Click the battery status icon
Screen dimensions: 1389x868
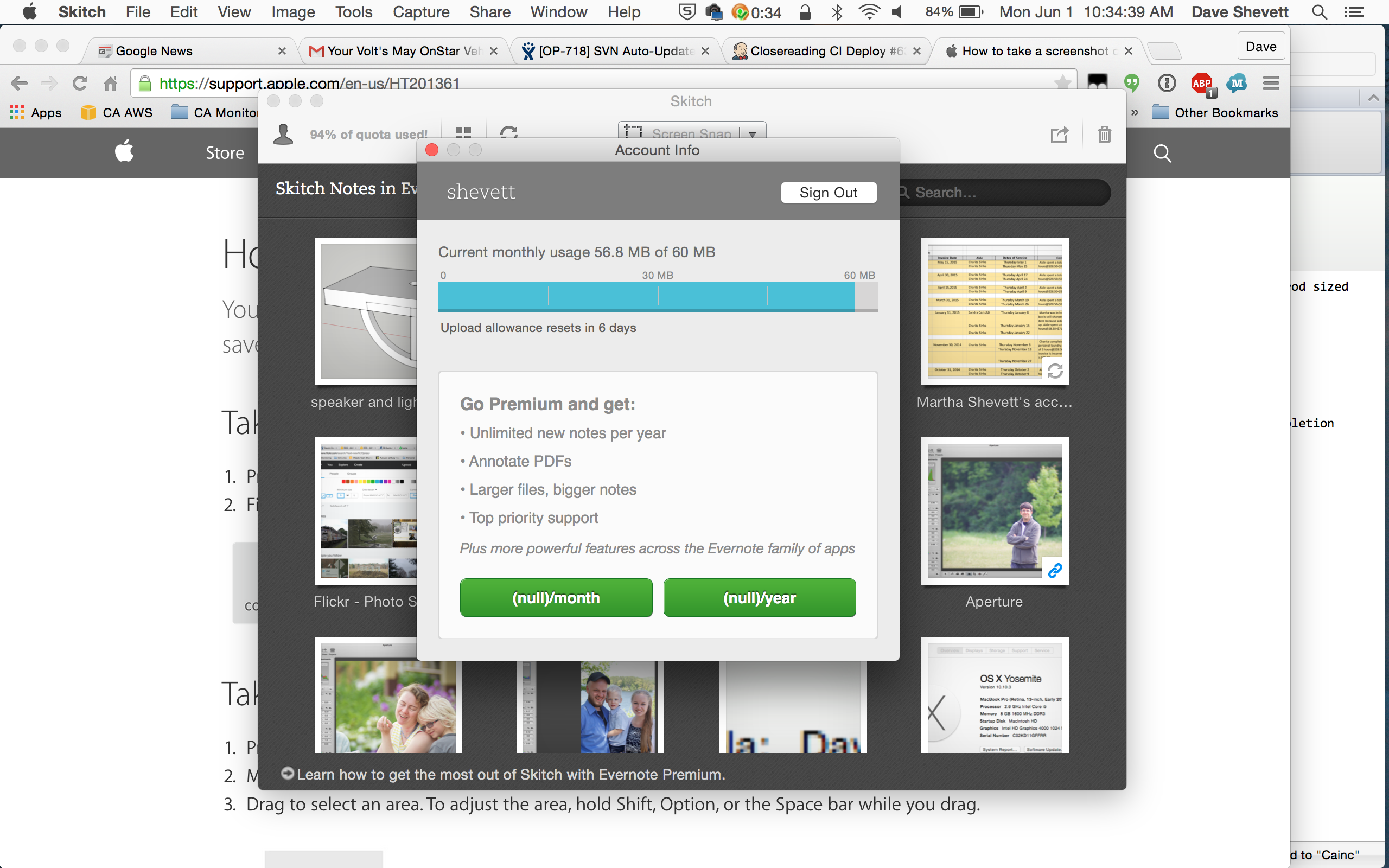[x=971, y=12]
